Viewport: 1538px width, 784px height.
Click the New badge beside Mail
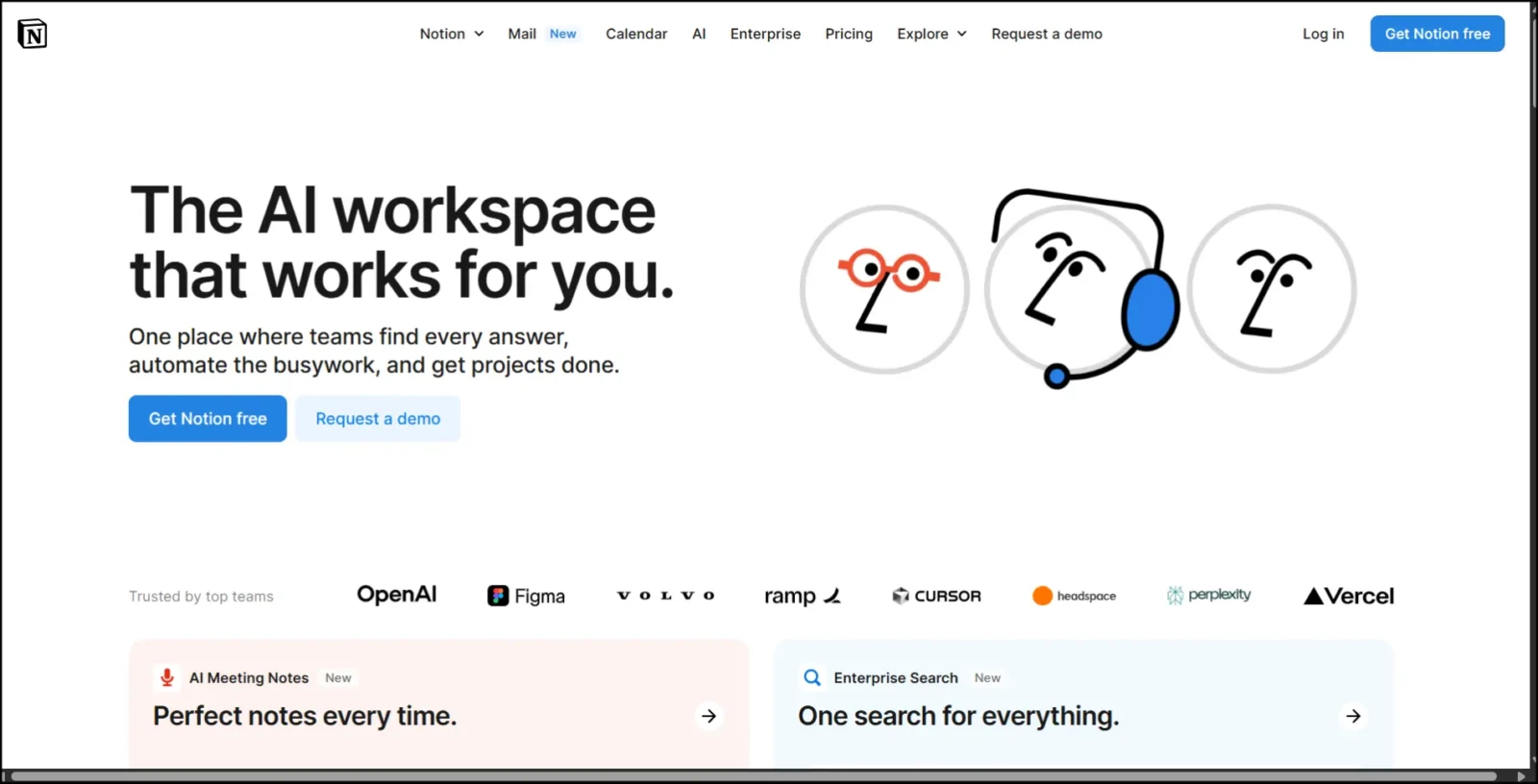pos(563,34)
